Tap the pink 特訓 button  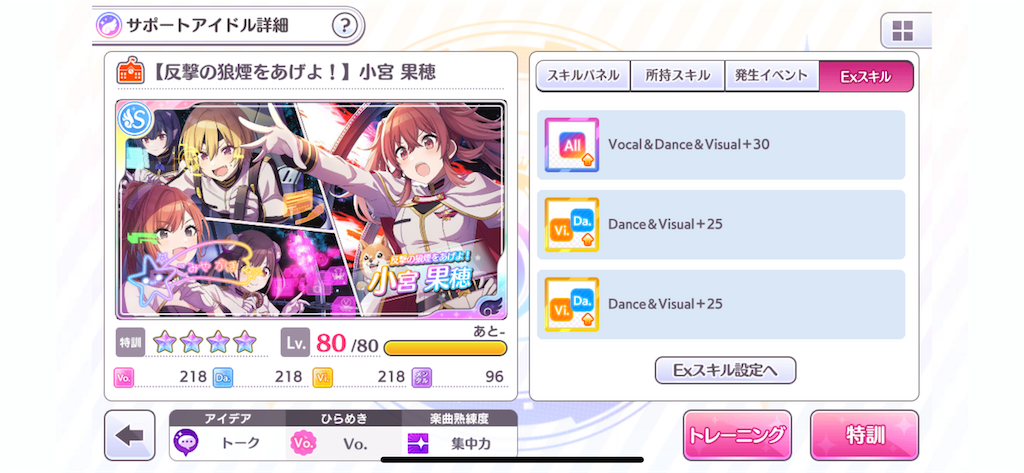coord(865,435)
